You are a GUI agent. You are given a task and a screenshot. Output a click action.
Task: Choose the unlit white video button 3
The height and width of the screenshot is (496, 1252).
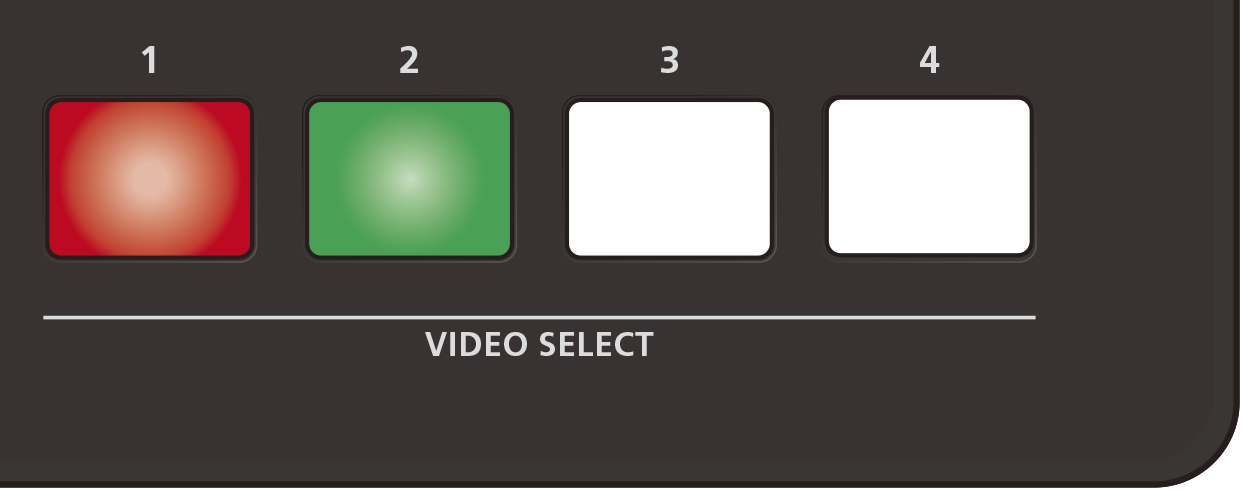tap(670, 179)
